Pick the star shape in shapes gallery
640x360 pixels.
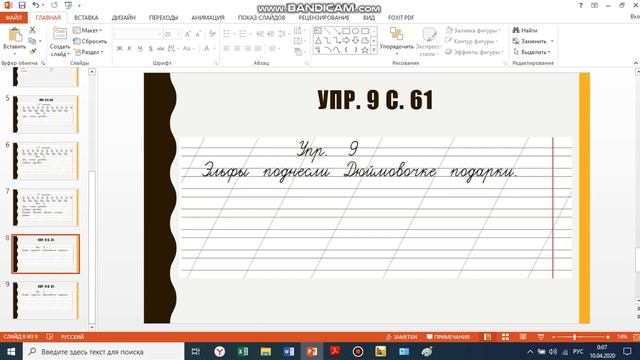coord(364,50)
